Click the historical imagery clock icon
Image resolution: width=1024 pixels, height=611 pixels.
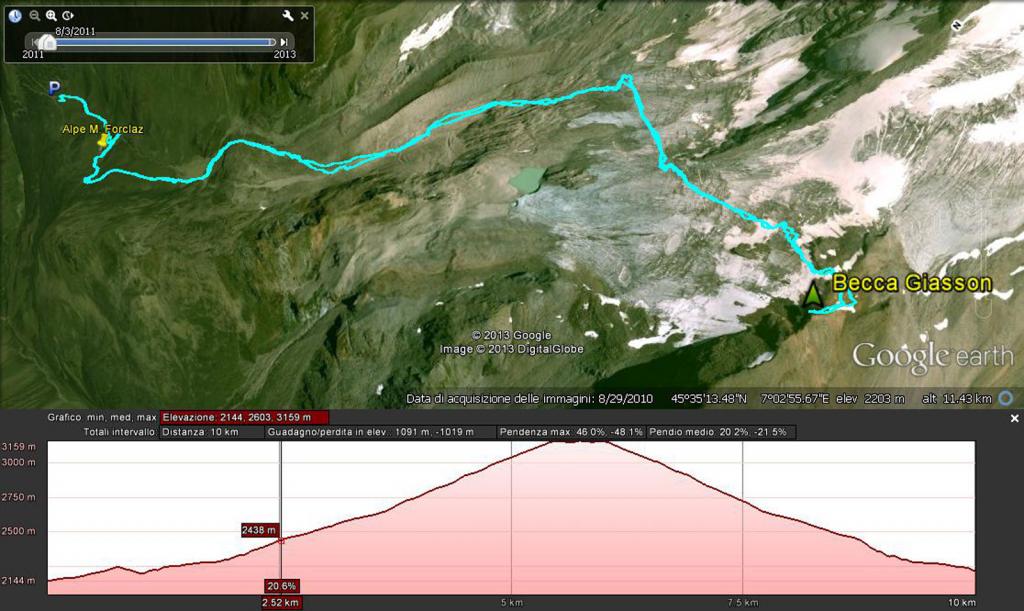(x=15, y=15)
